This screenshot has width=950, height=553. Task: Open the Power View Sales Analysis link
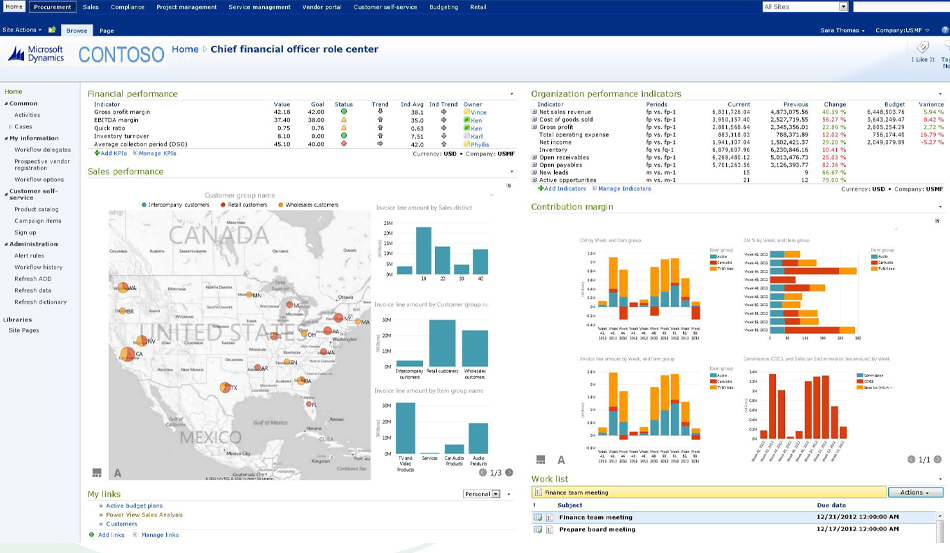pos(144,515)
